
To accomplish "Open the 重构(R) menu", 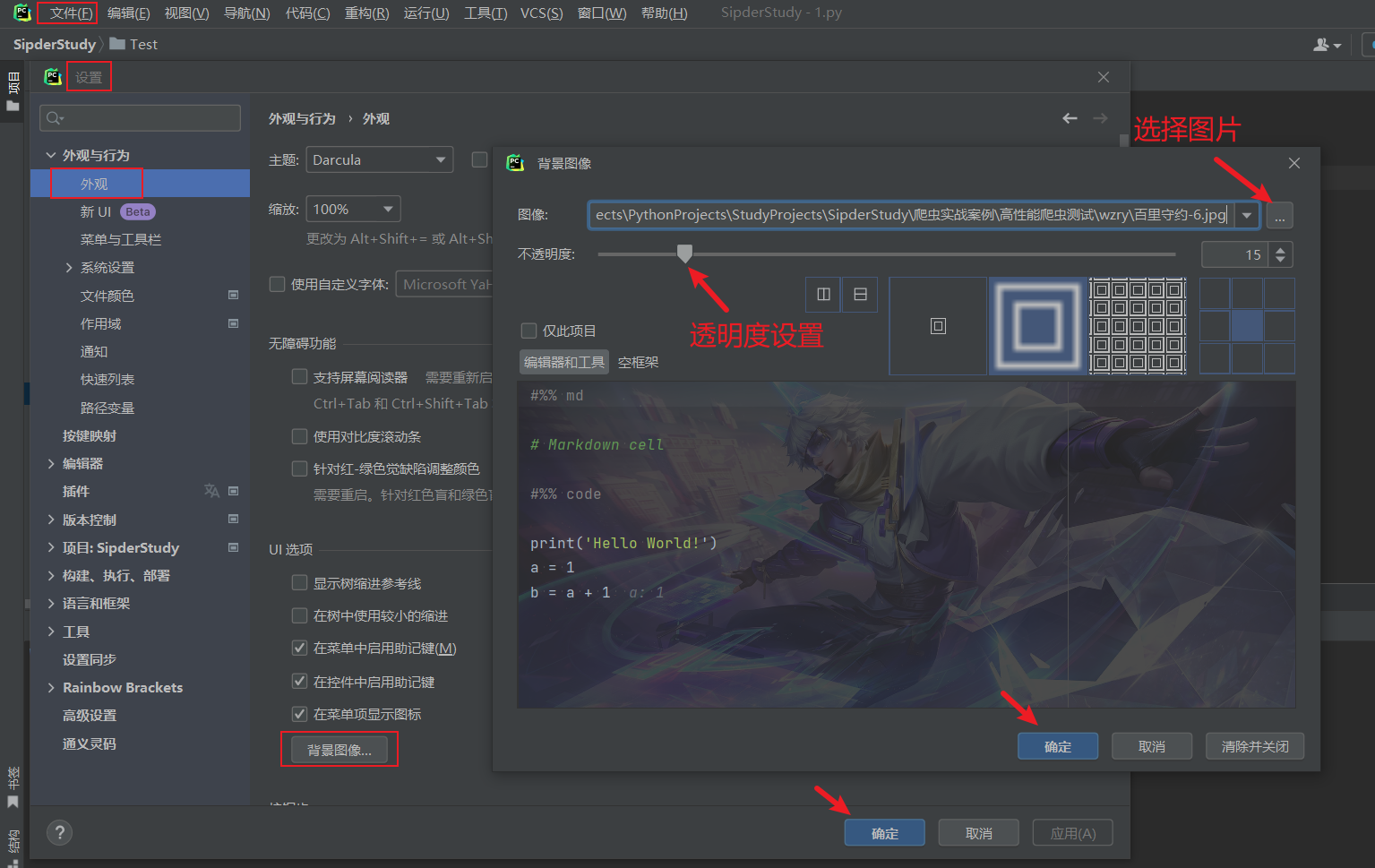I will (367, 13).
